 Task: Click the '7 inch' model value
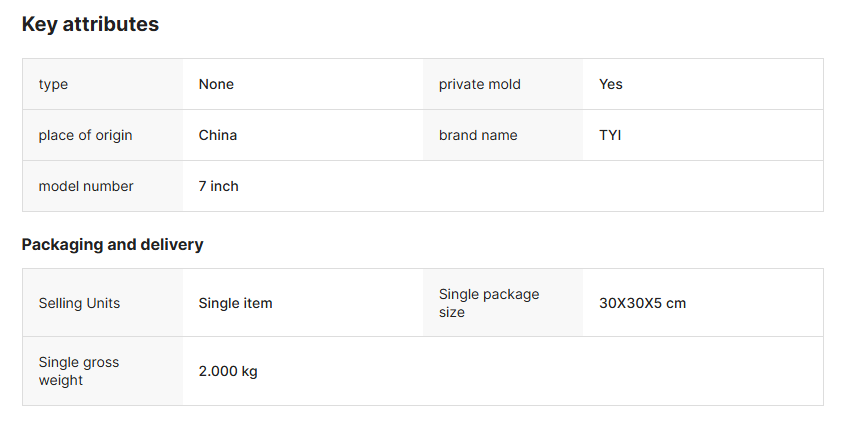[x=218, y=186]
